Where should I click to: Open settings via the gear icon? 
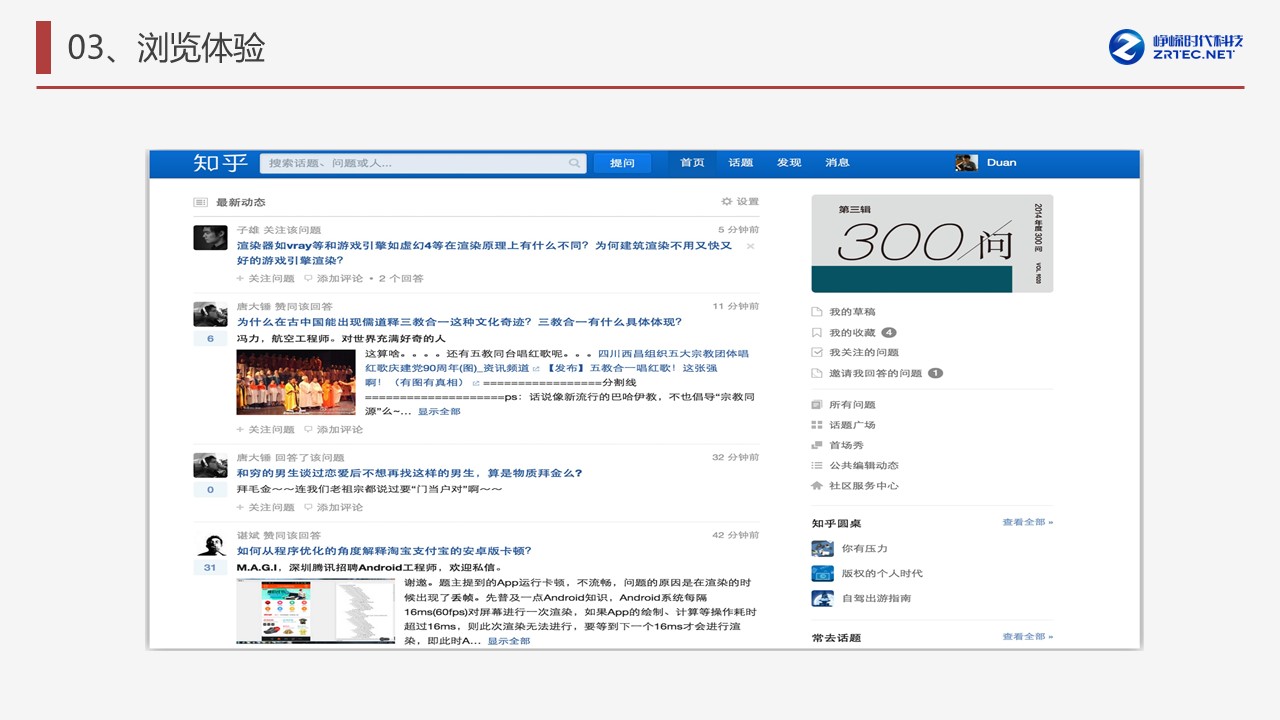point(727,202)
